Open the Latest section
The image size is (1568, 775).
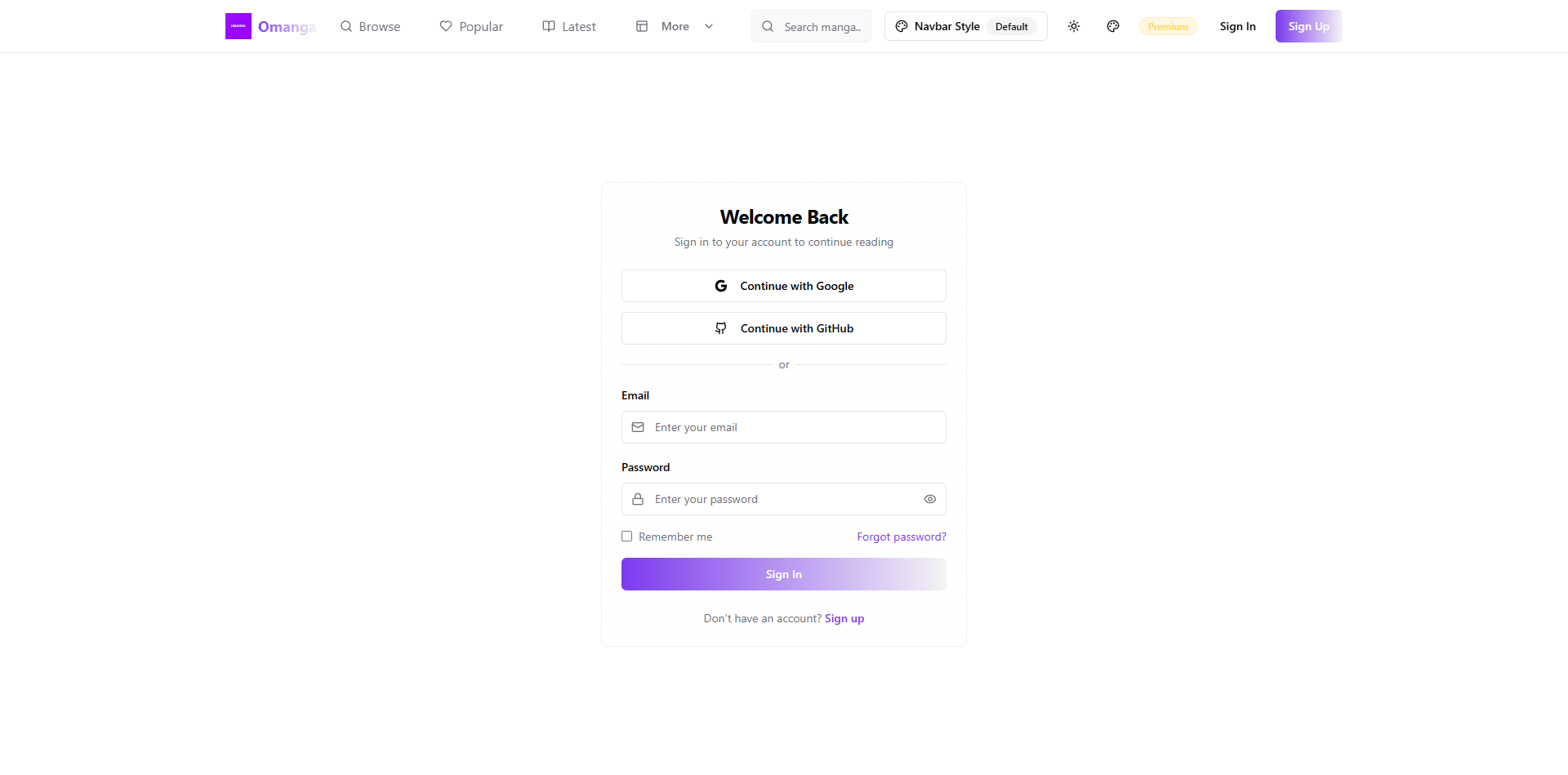569,26
